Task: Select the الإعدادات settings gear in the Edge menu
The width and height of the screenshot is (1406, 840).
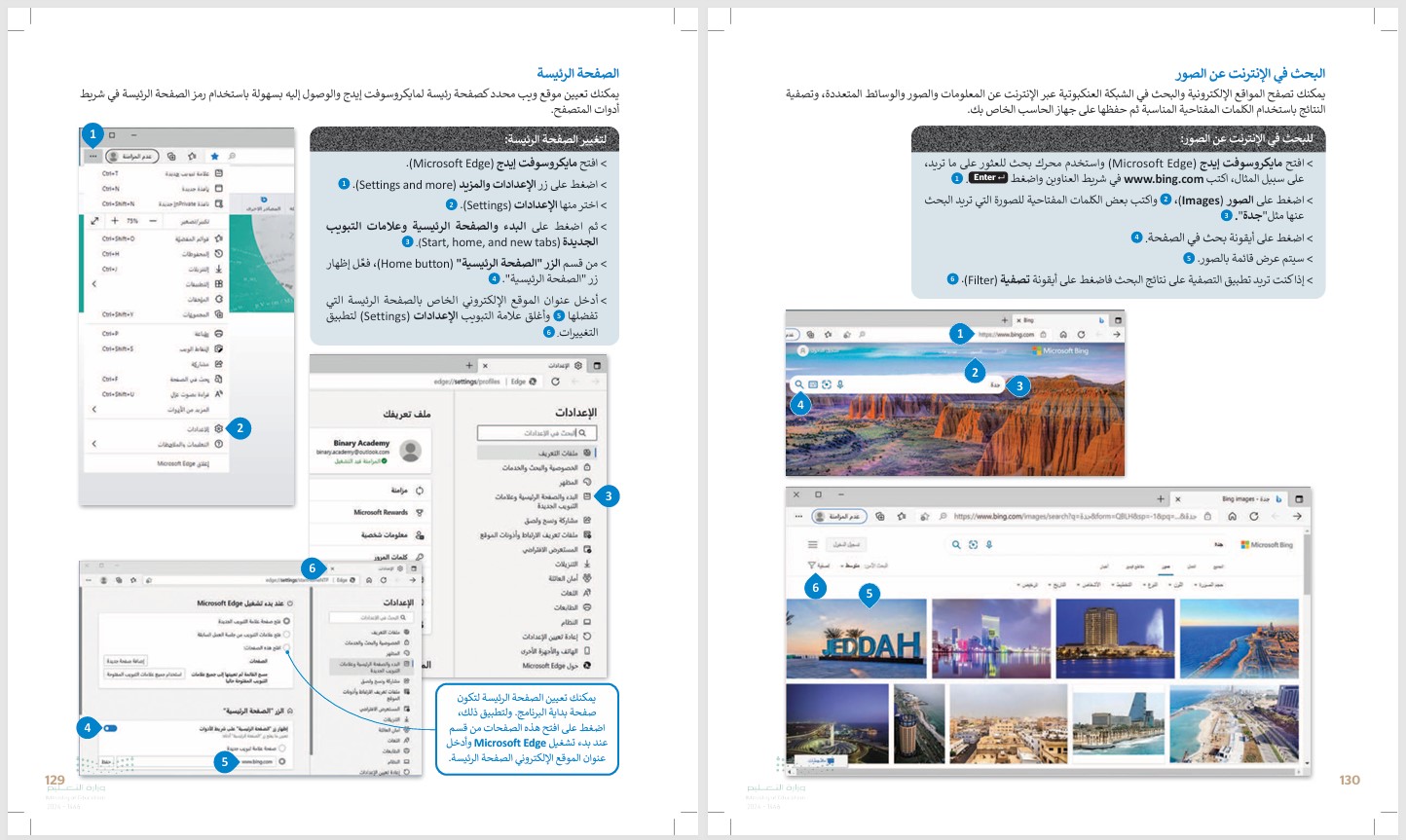Action: [x=218, y=428]
